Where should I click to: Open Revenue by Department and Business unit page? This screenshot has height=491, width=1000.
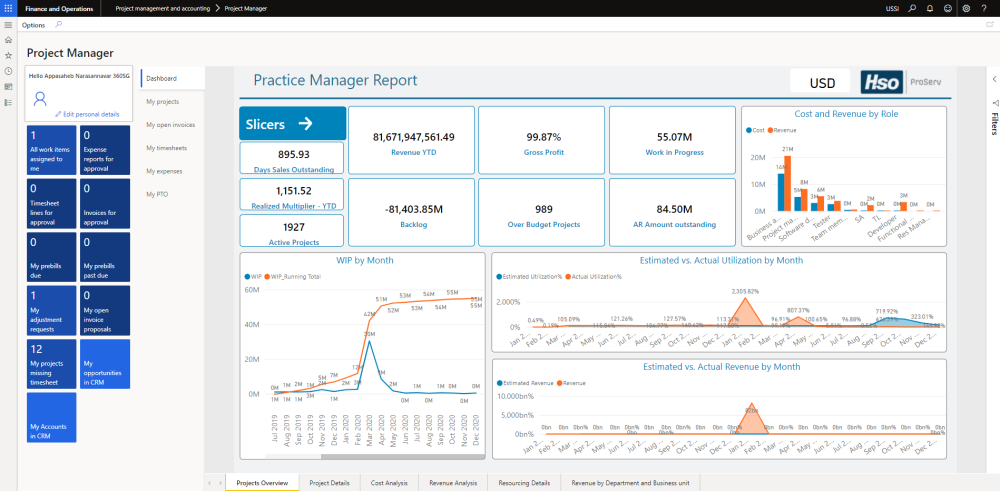click(630, 483)
